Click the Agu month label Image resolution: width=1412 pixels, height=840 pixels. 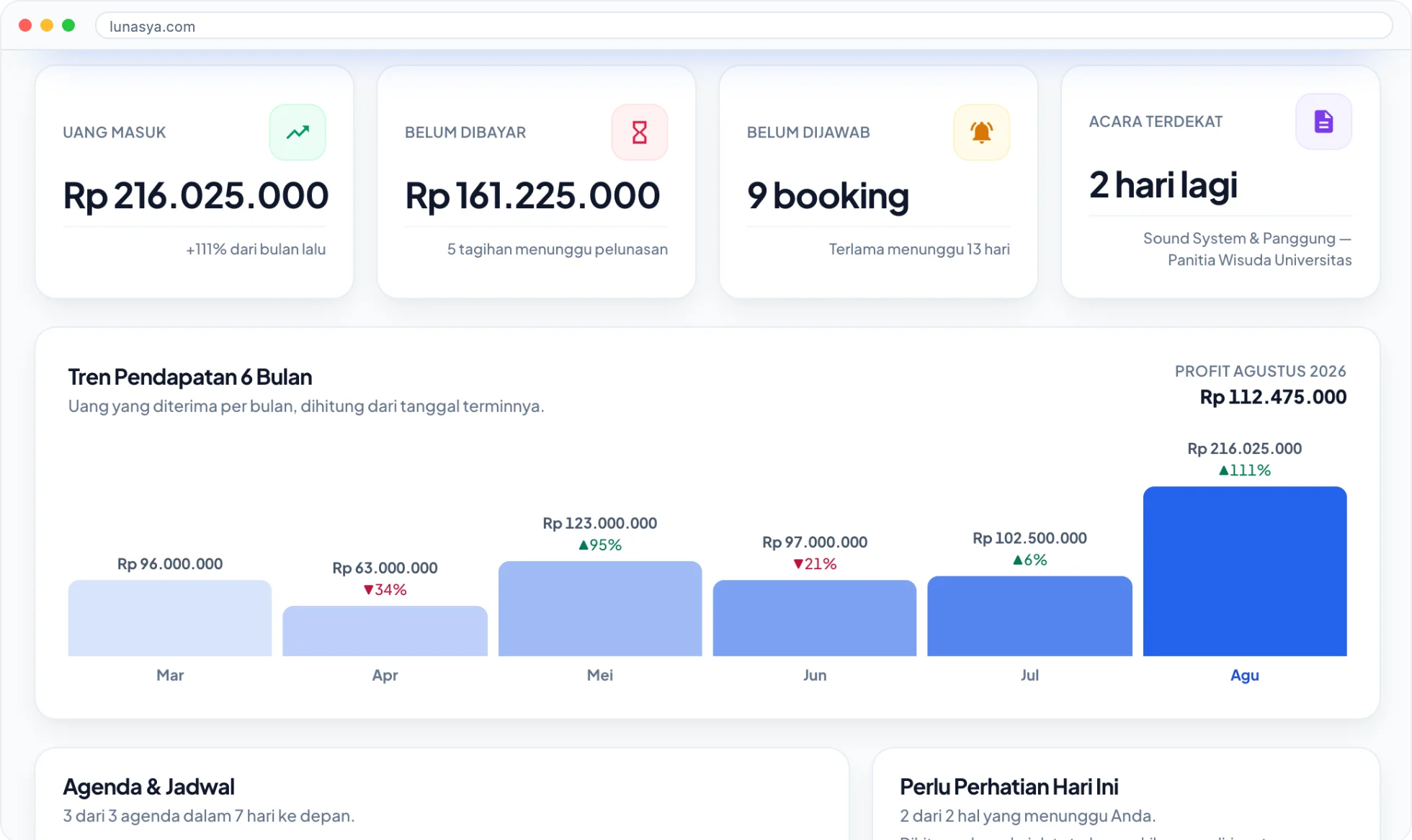(x=1244, y=675)
